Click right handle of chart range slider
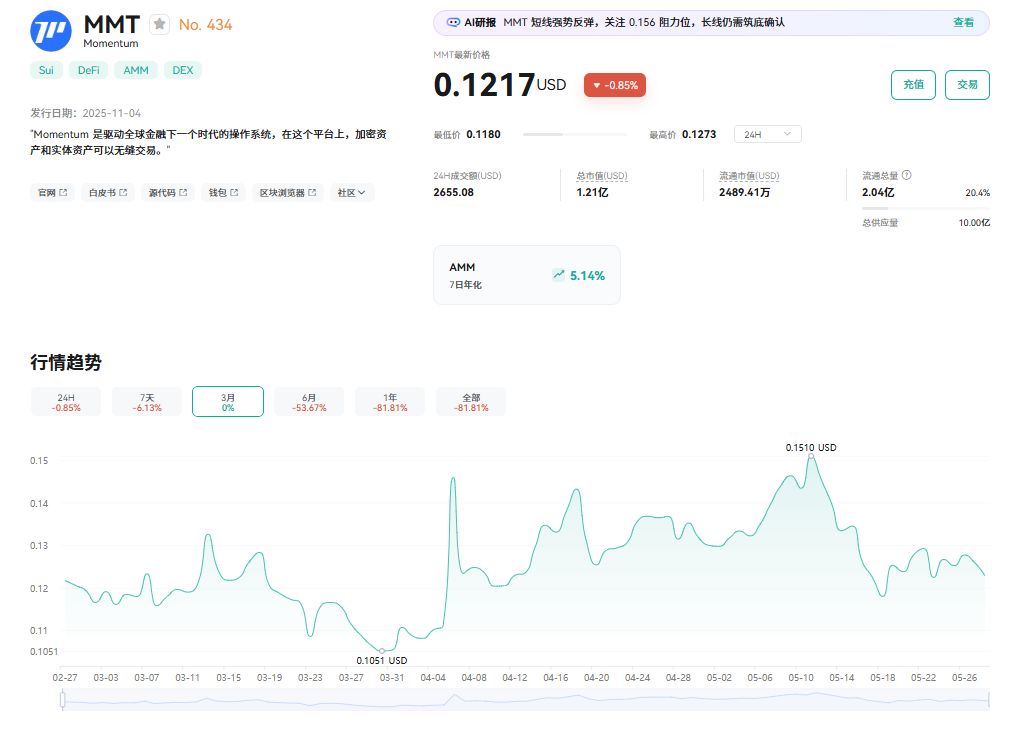Viewport: 1014px width, 730px height. (989, 699)
